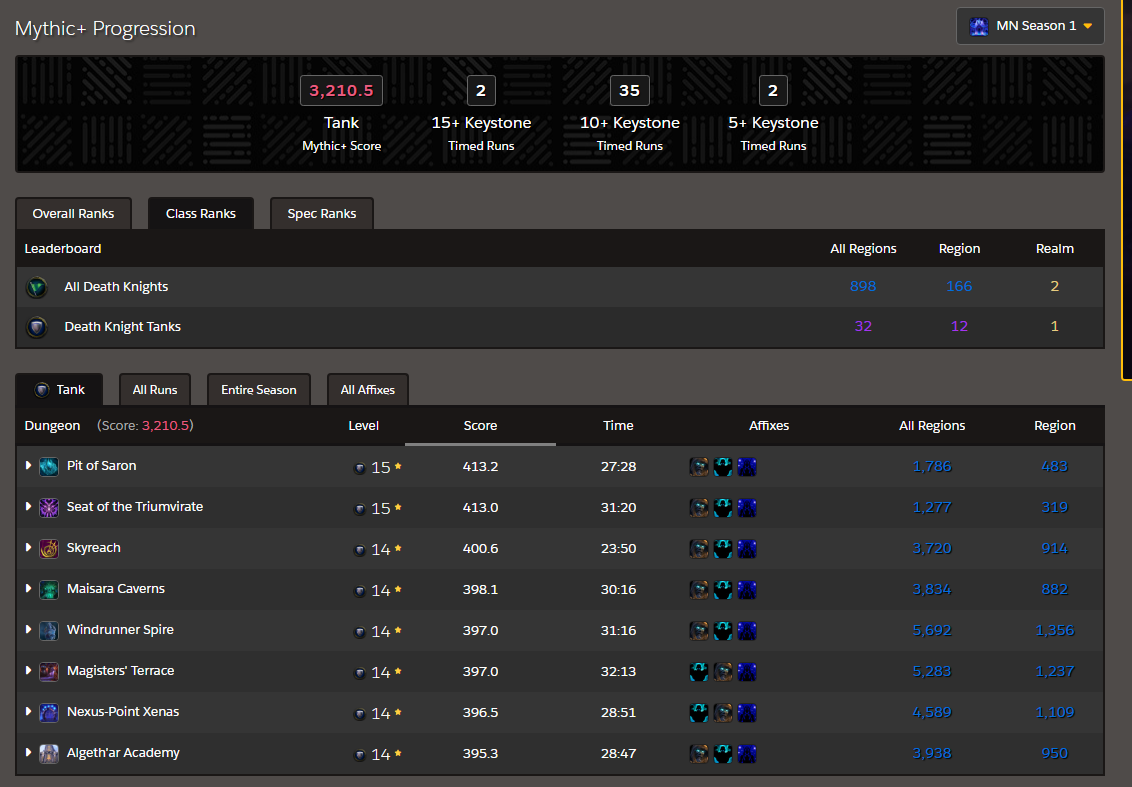The image size is (1132, 787).
Task: Open Windrunner Spire region rank 1,356
Action: (x=1054, y=630)
